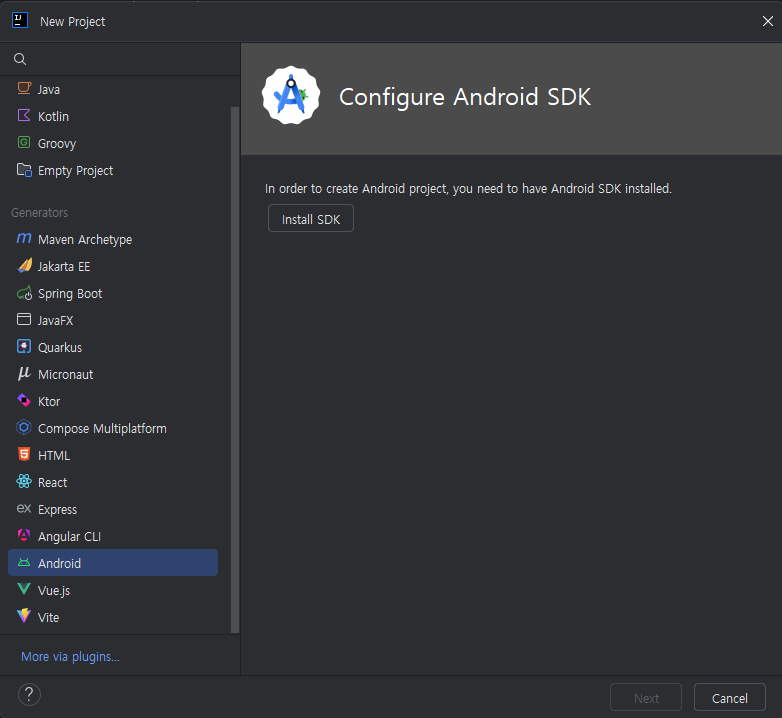Click the React atom icon
The height and width of the screenshot is (718, 782).
tap(24, 482)
